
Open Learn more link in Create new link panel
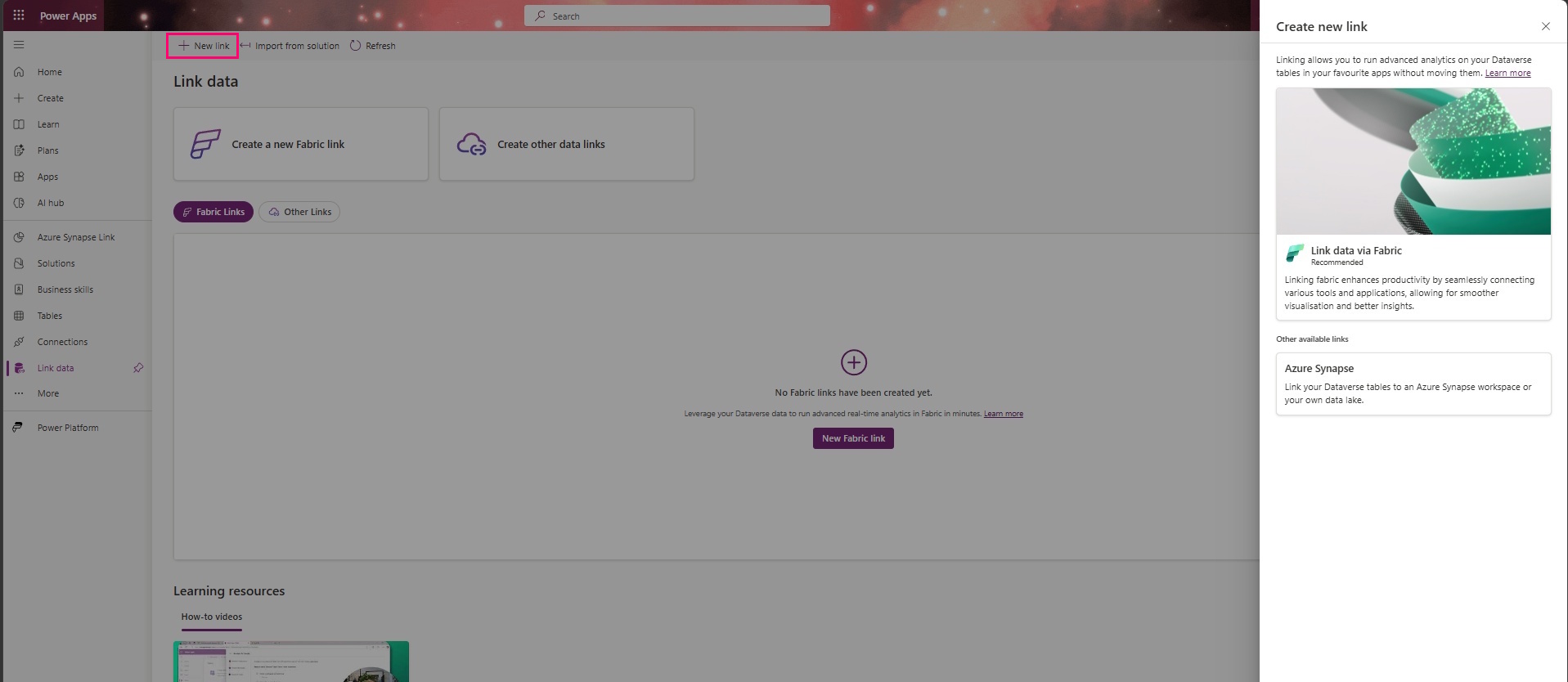coord(1507,73)
